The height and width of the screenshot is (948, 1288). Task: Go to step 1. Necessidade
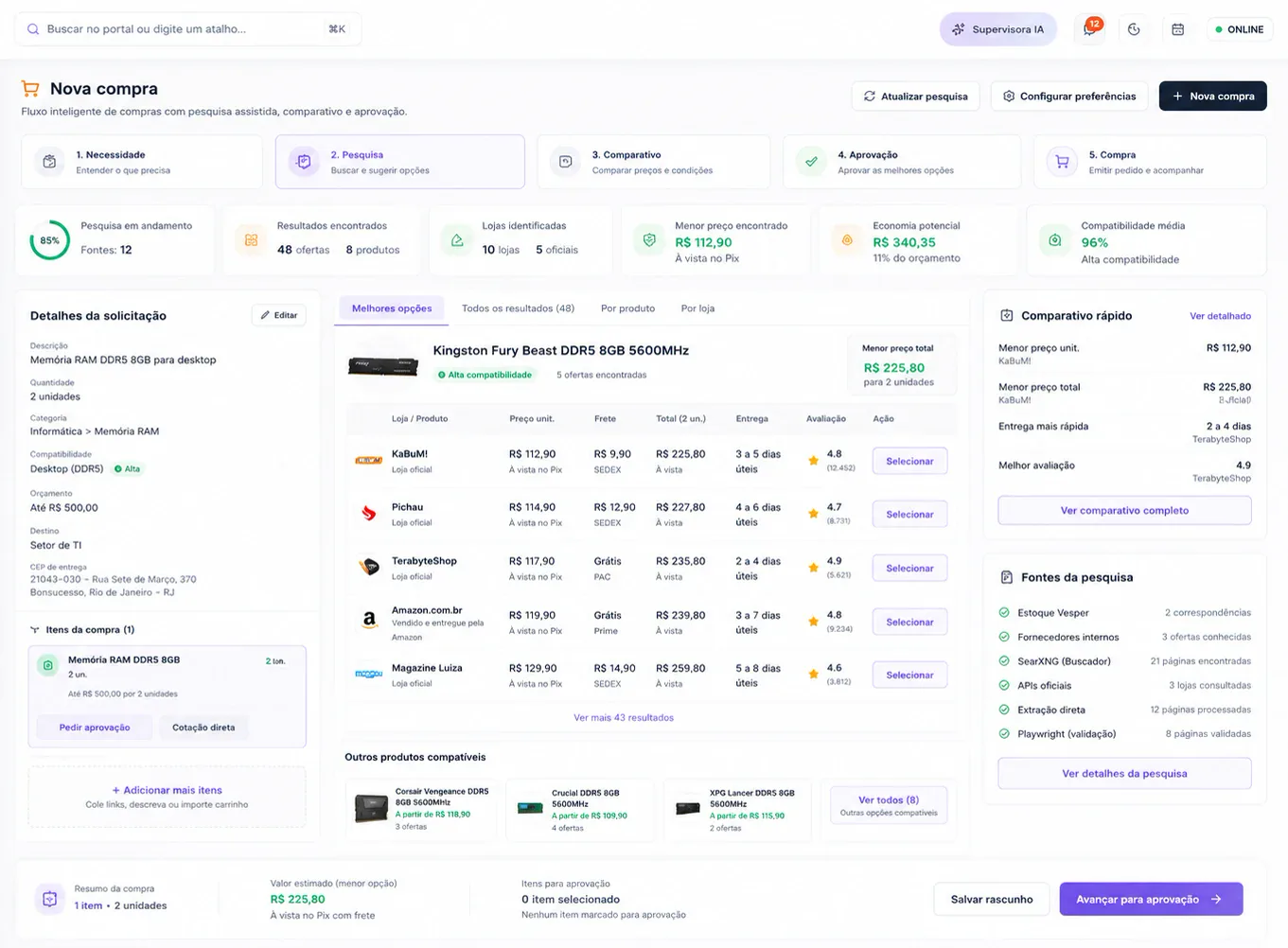[x=142, y=162]
